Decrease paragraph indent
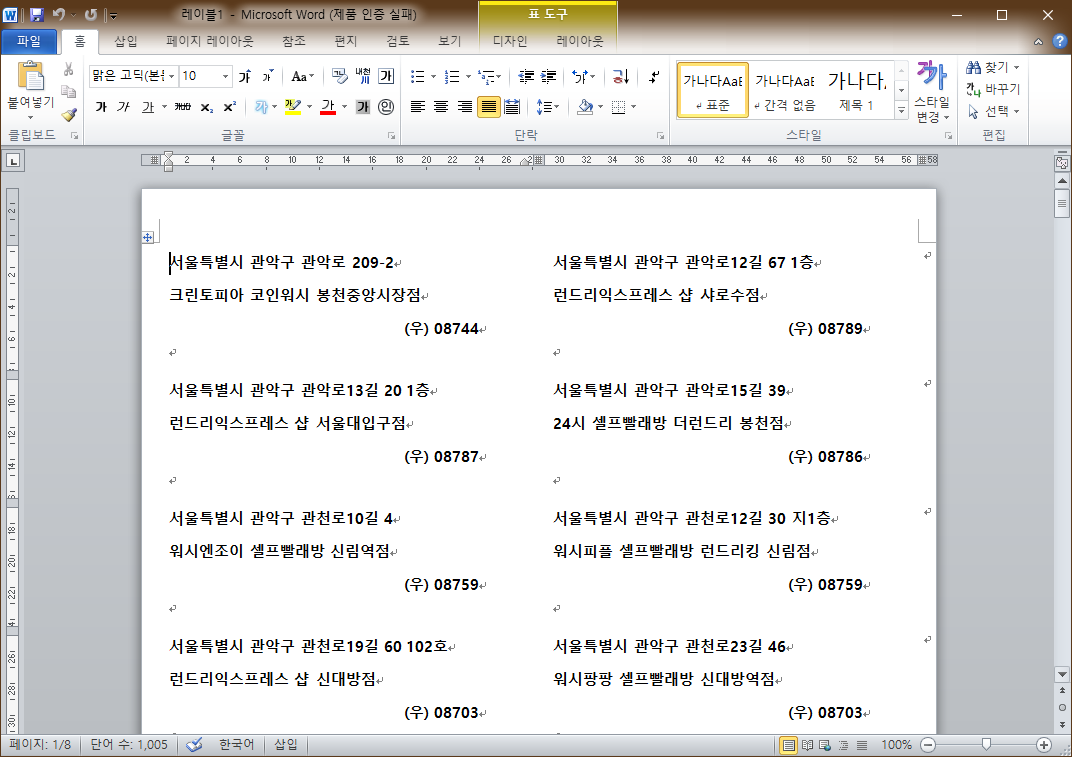 (x=526, y=76)
